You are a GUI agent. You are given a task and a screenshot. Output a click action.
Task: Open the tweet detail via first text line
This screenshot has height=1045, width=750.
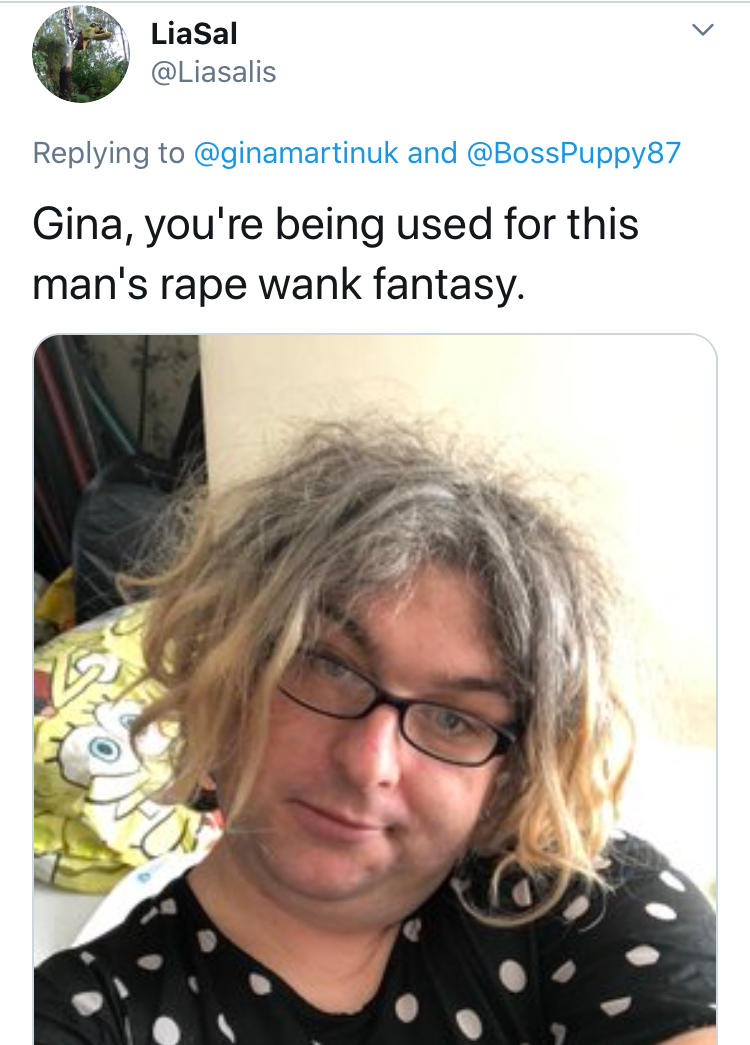point(335,224)
